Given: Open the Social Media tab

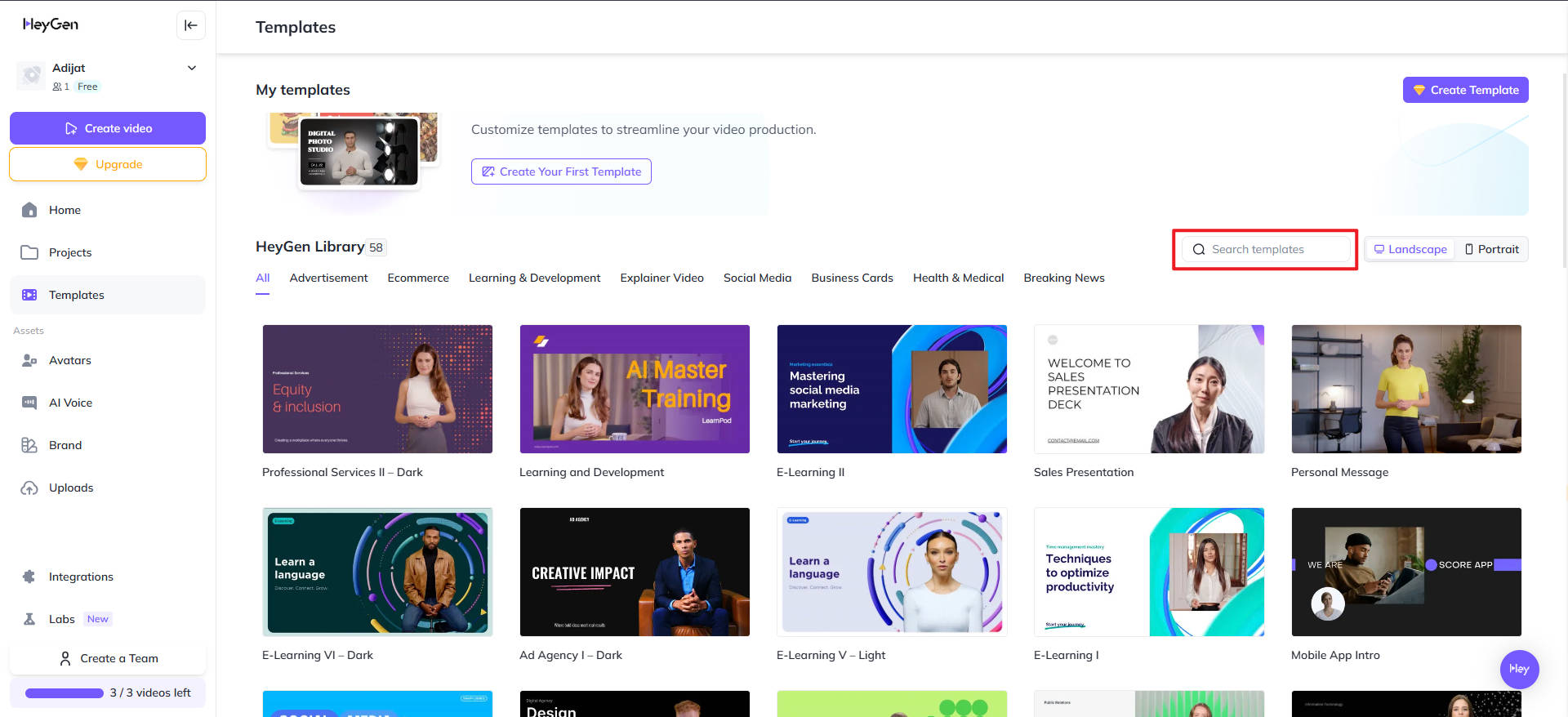Looking at the screenshot, I should tap(757, 278).
